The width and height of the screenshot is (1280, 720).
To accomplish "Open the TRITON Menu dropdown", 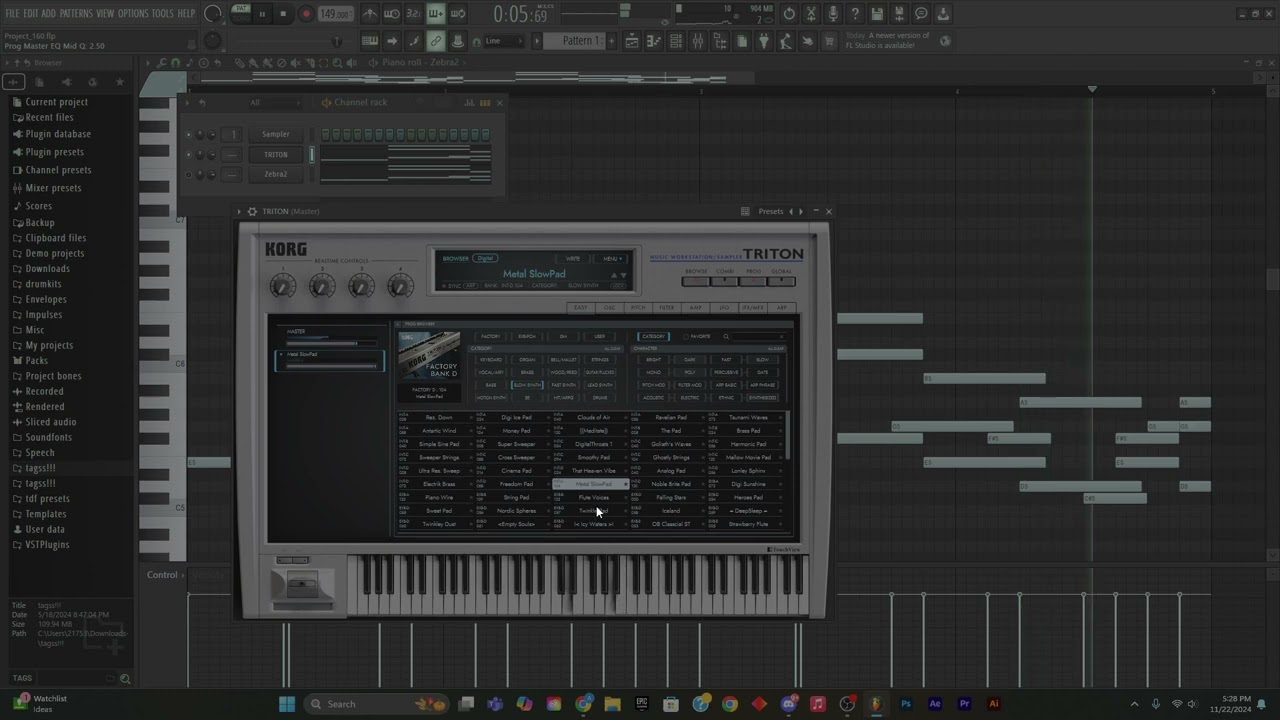I will coord(612,259).
